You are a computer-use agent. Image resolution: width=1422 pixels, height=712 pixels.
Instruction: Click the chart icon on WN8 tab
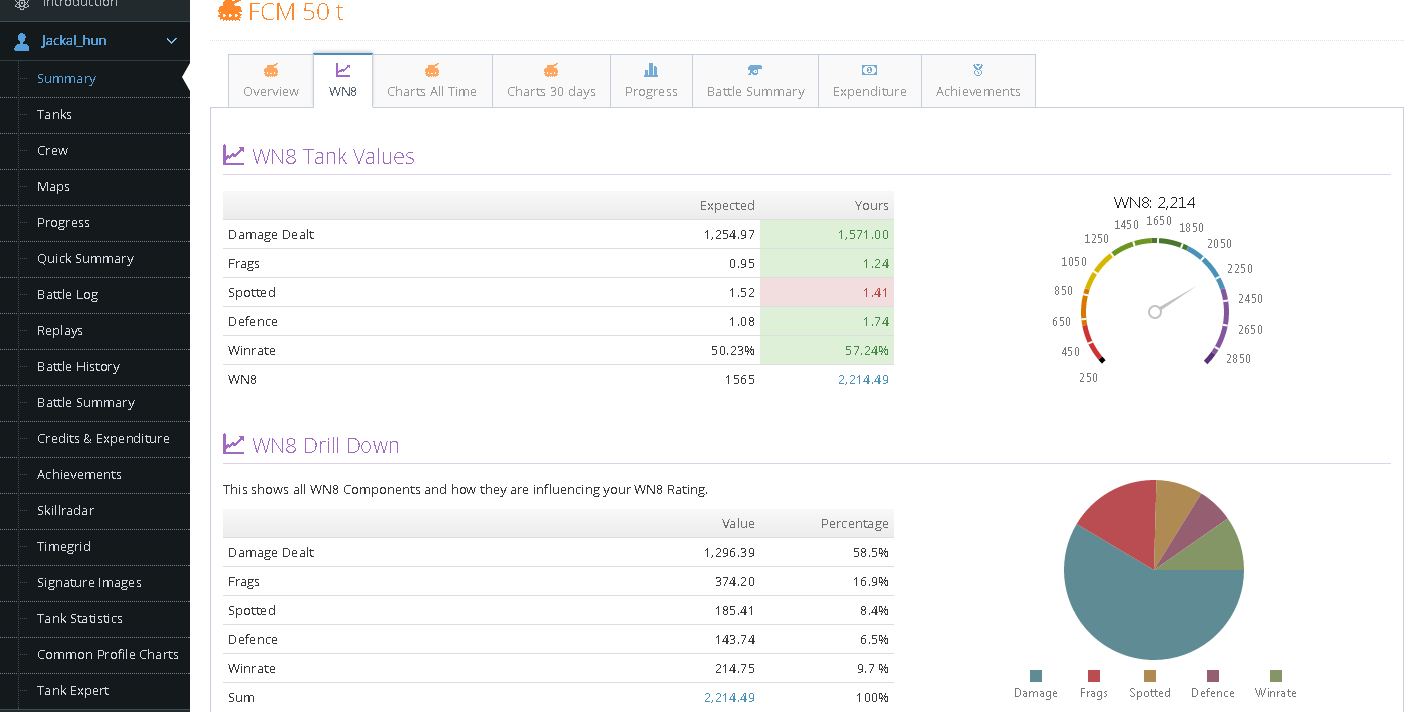click(x=343, y=70)
